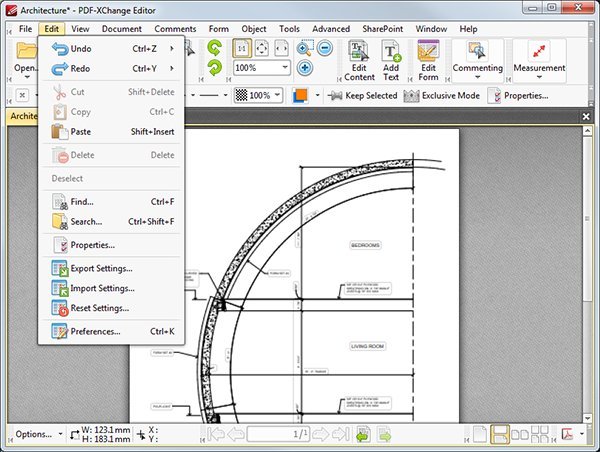Click the vertical scrollbar up arrow
The height and width of the screenshot is (452, 600).
(587, 131)
